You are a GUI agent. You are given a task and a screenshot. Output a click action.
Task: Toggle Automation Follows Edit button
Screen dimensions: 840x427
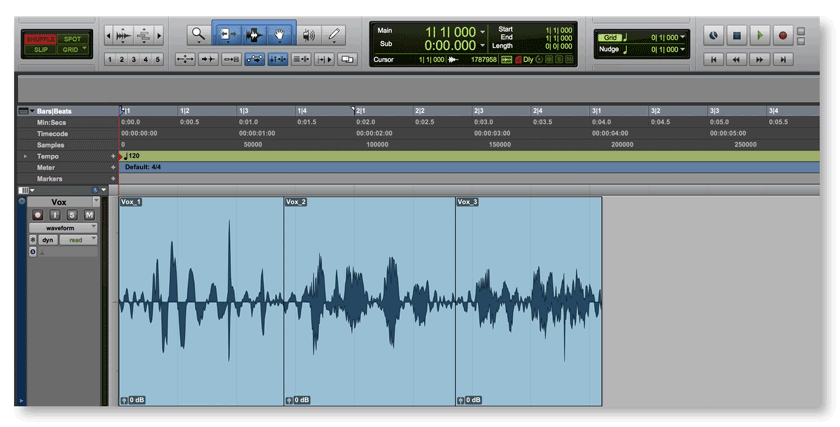pyautogui.click(x=254, y=59)
